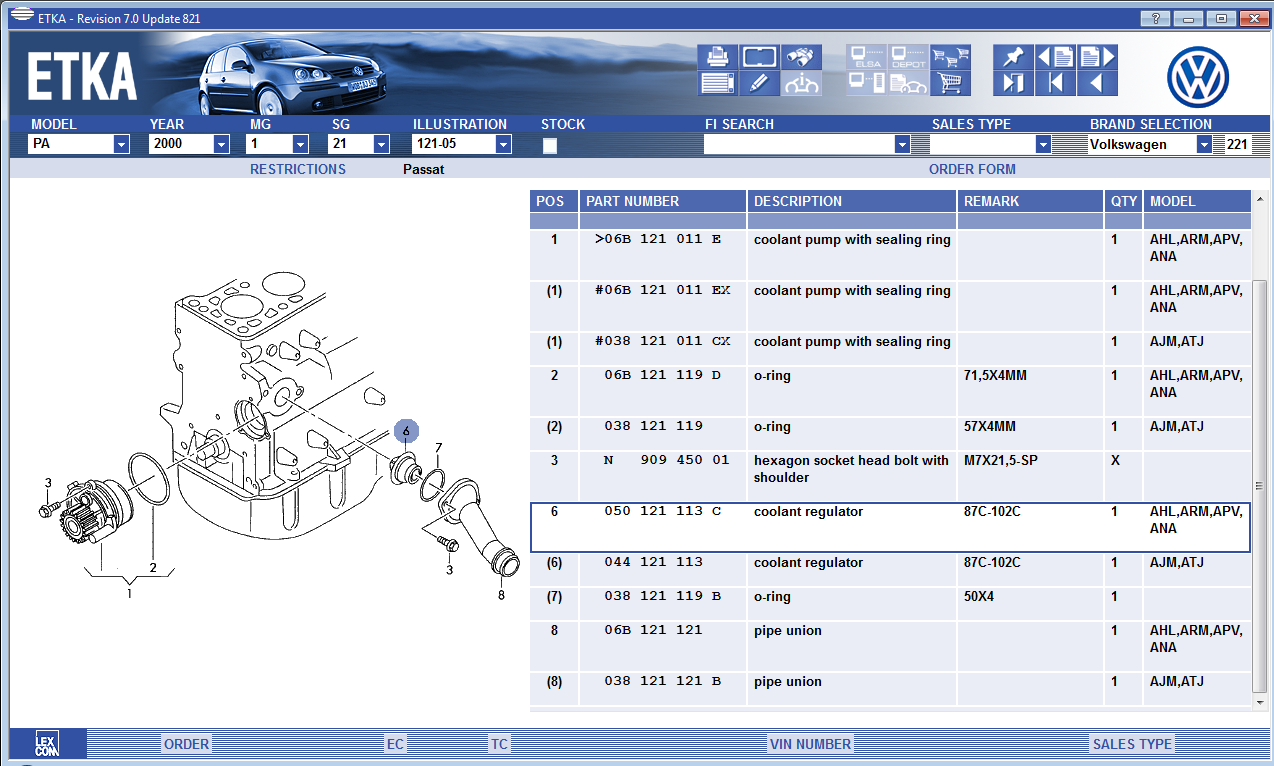Click EC in the bottom status bar
The width and height of the screenshot is (1274, 766).
click(x=396, y=744)
